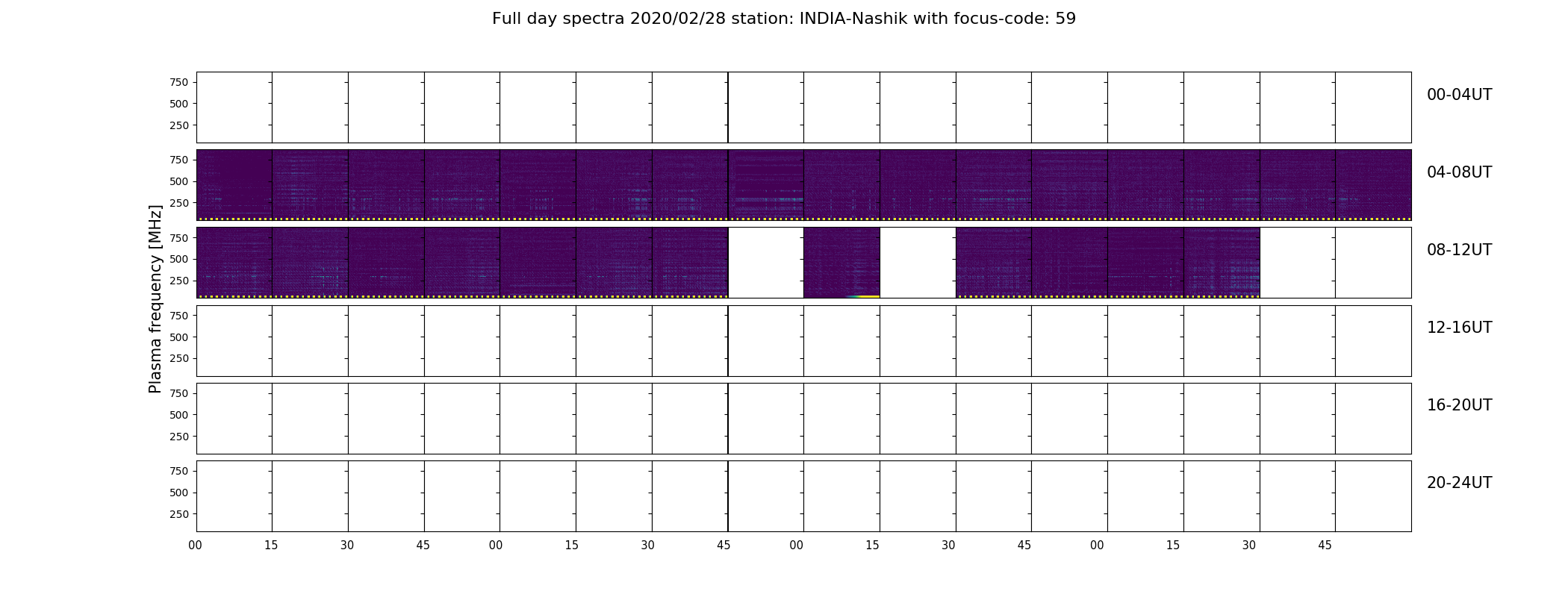Click the '16-20UT' row label
The height and width of the screenshot is (597, 1568).
1459,405
